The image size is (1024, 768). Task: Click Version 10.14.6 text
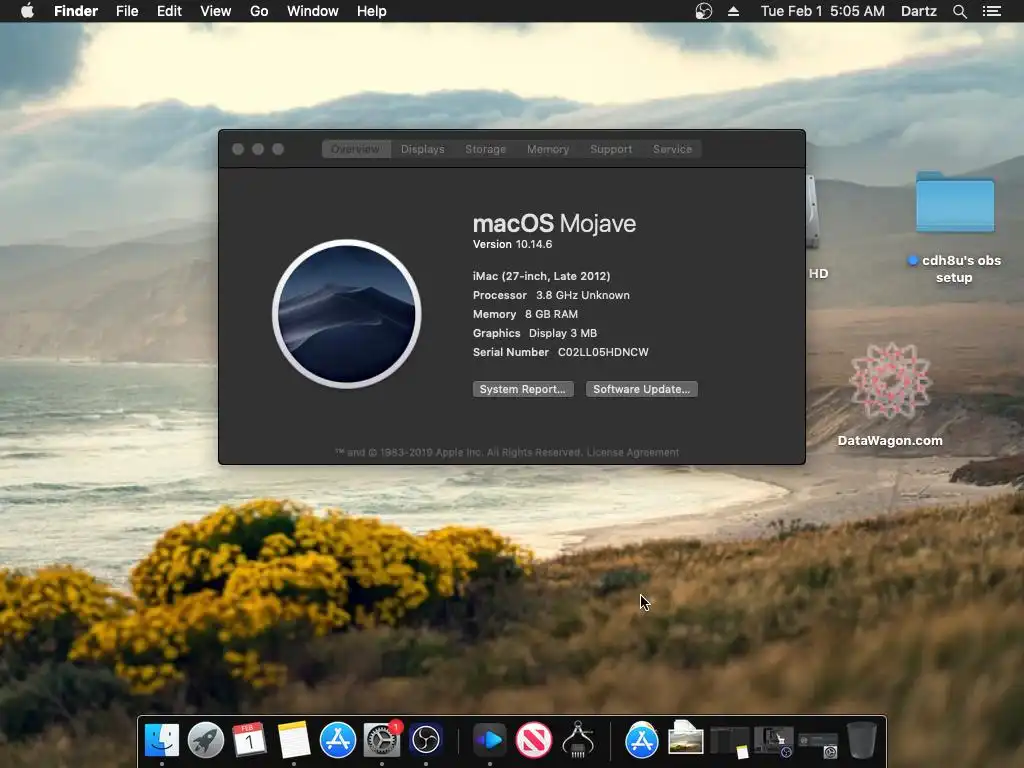click(512, 244)
